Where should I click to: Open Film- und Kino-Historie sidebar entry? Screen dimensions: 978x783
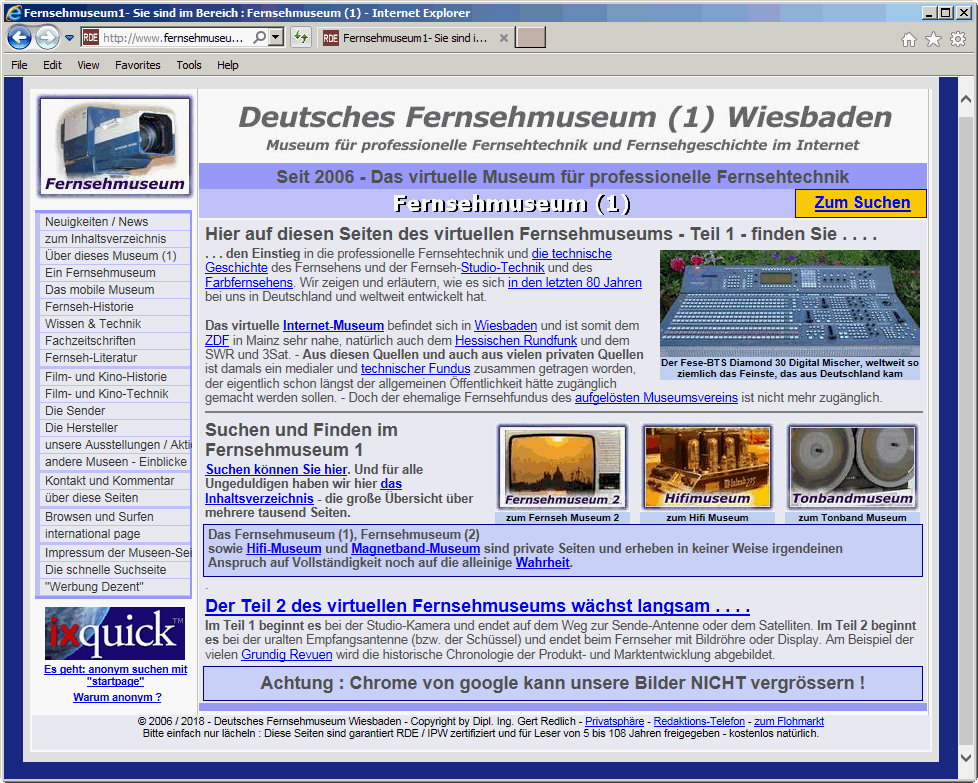point(115,377)
